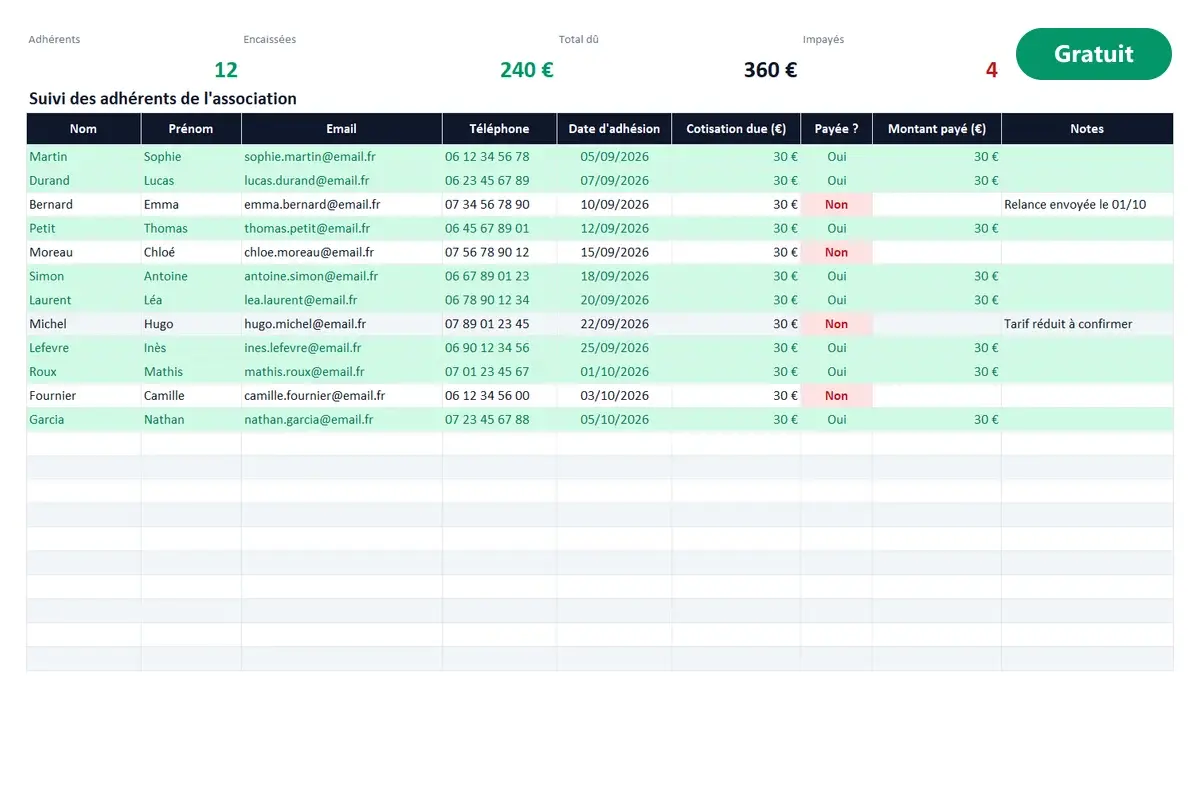
Task: Click the hugo.michel@email.fr email cell
Action: coord(342,324)
